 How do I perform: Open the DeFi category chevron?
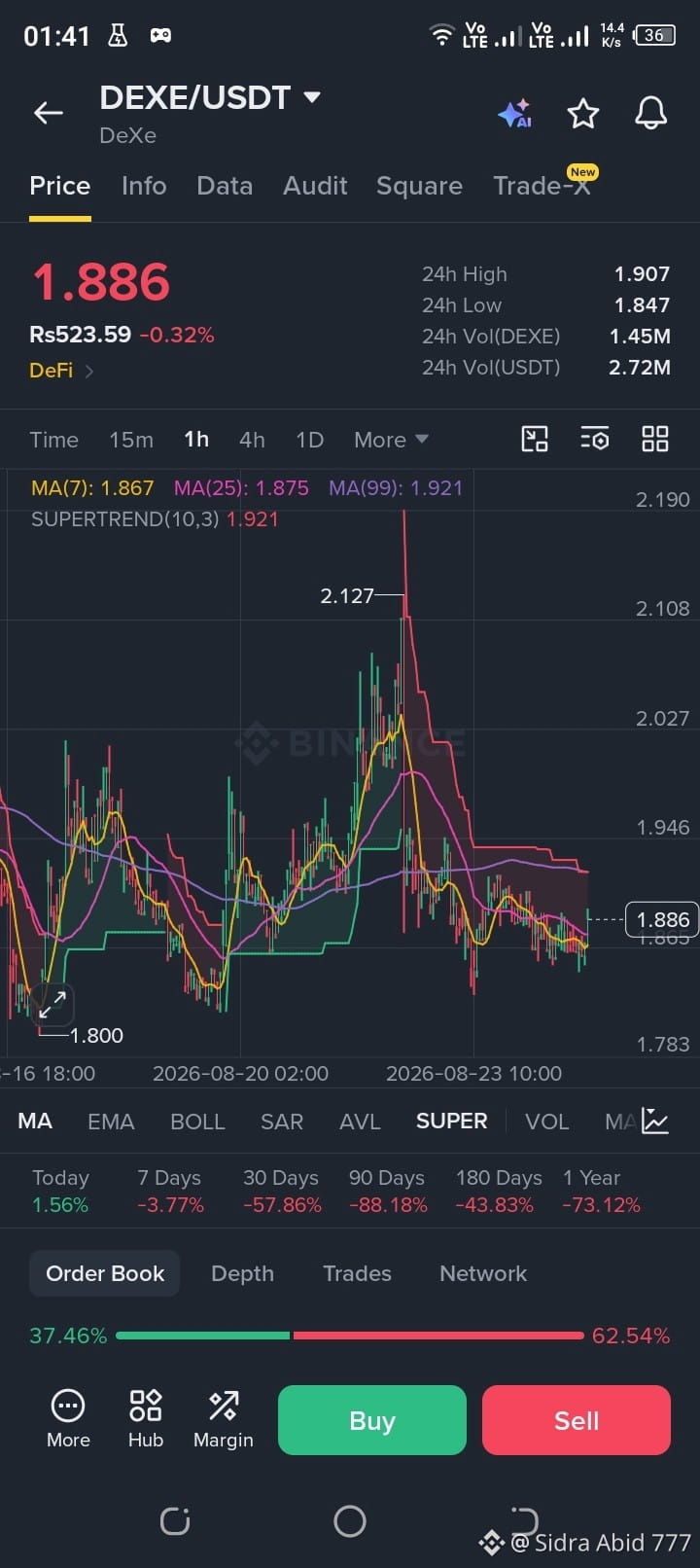click(89, 371)
